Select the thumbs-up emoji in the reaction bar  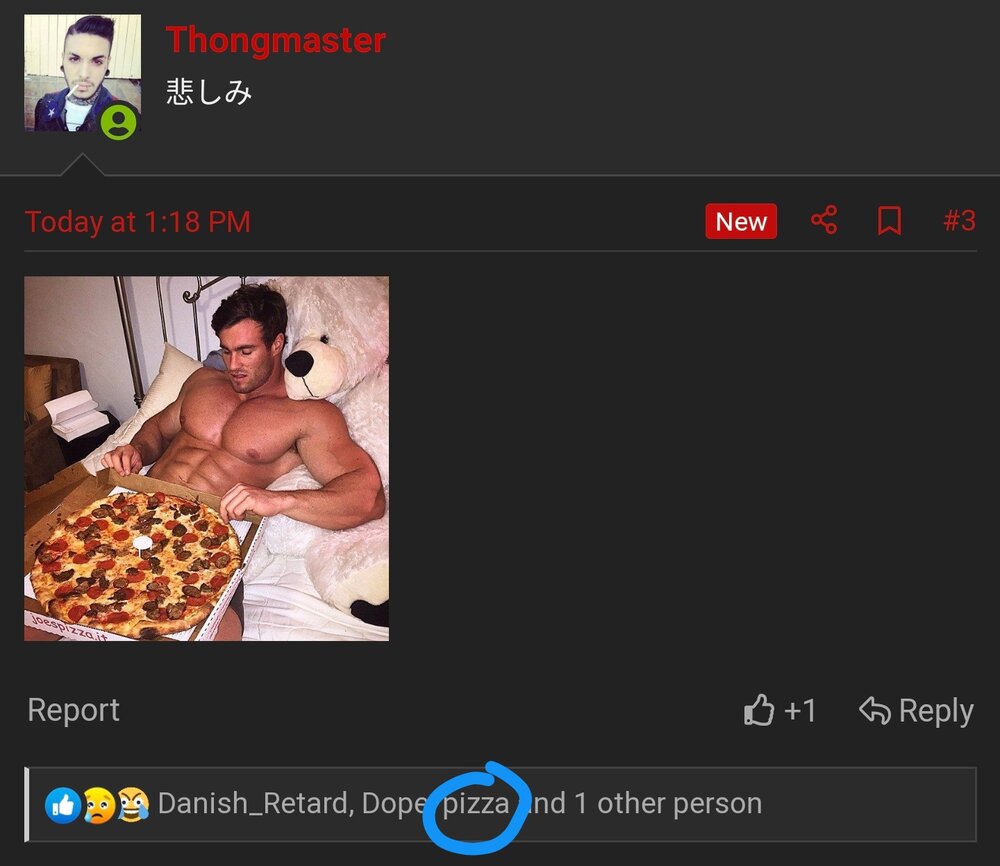(x=62, y=802)
